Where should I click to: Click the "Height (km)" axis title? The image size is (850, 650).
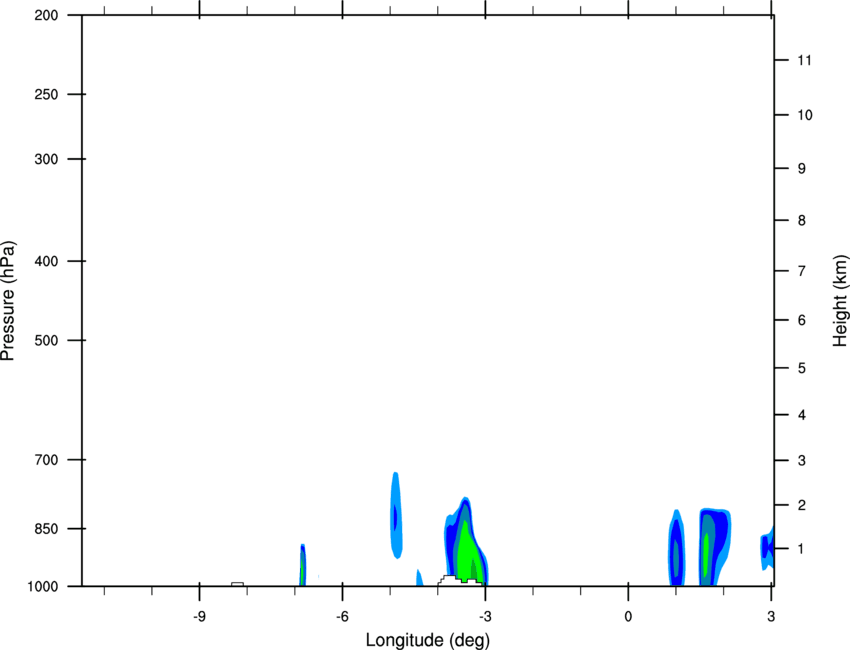840,301
